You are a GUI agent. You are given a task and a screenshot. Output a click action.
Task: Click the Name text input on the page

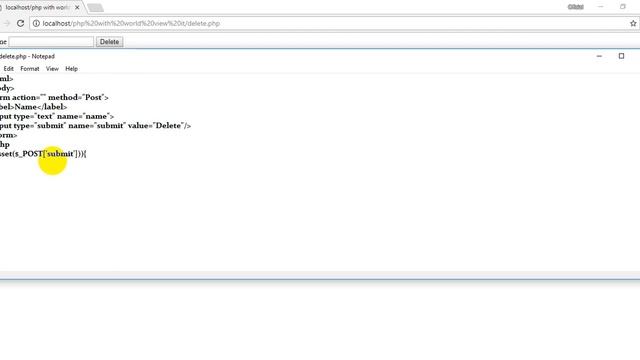(51, 42)
